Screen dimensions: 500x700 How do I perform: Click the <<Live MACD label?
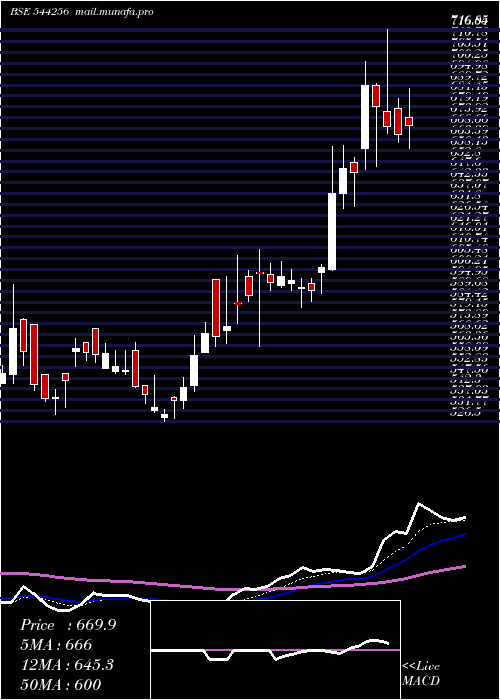(421, 673)
